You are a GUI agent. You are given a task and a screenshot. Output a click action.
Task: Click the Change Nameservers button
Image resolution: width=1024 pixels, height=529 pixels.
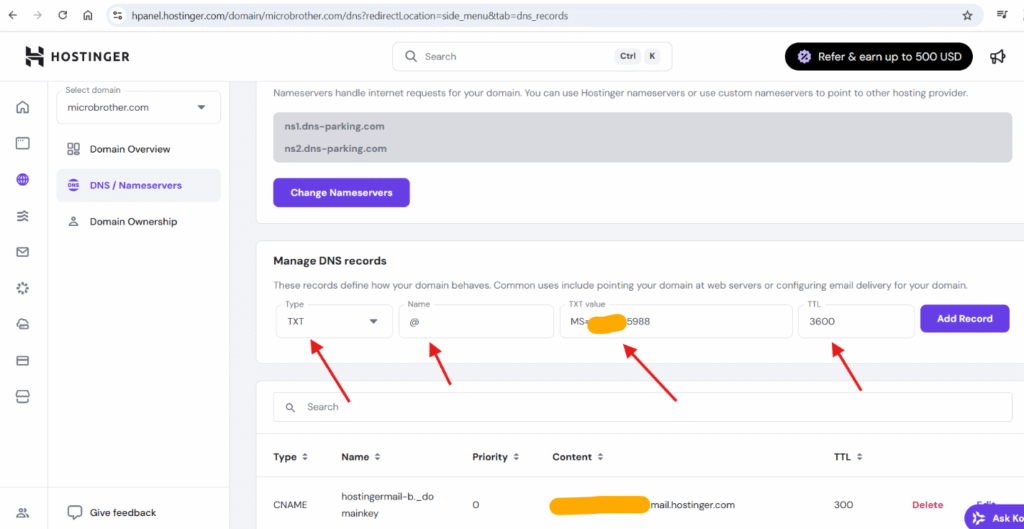[x=341, y=192]
